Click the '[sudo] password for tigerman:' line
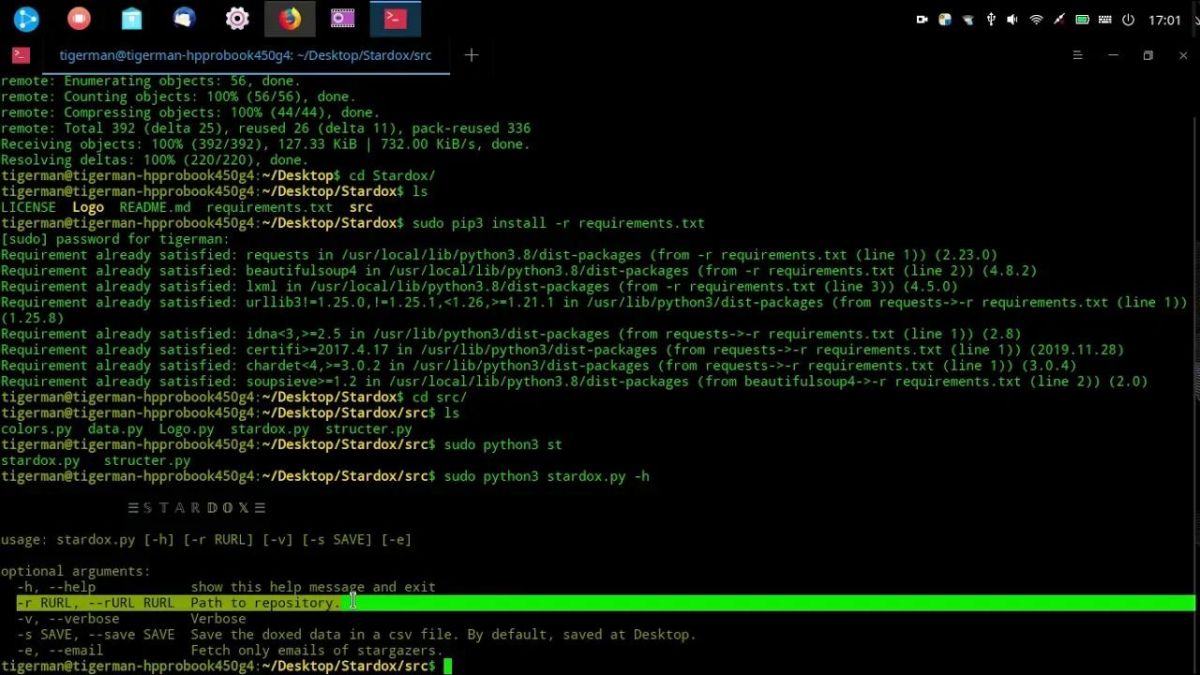The image size is (1200, 675). tap(115, 239)
